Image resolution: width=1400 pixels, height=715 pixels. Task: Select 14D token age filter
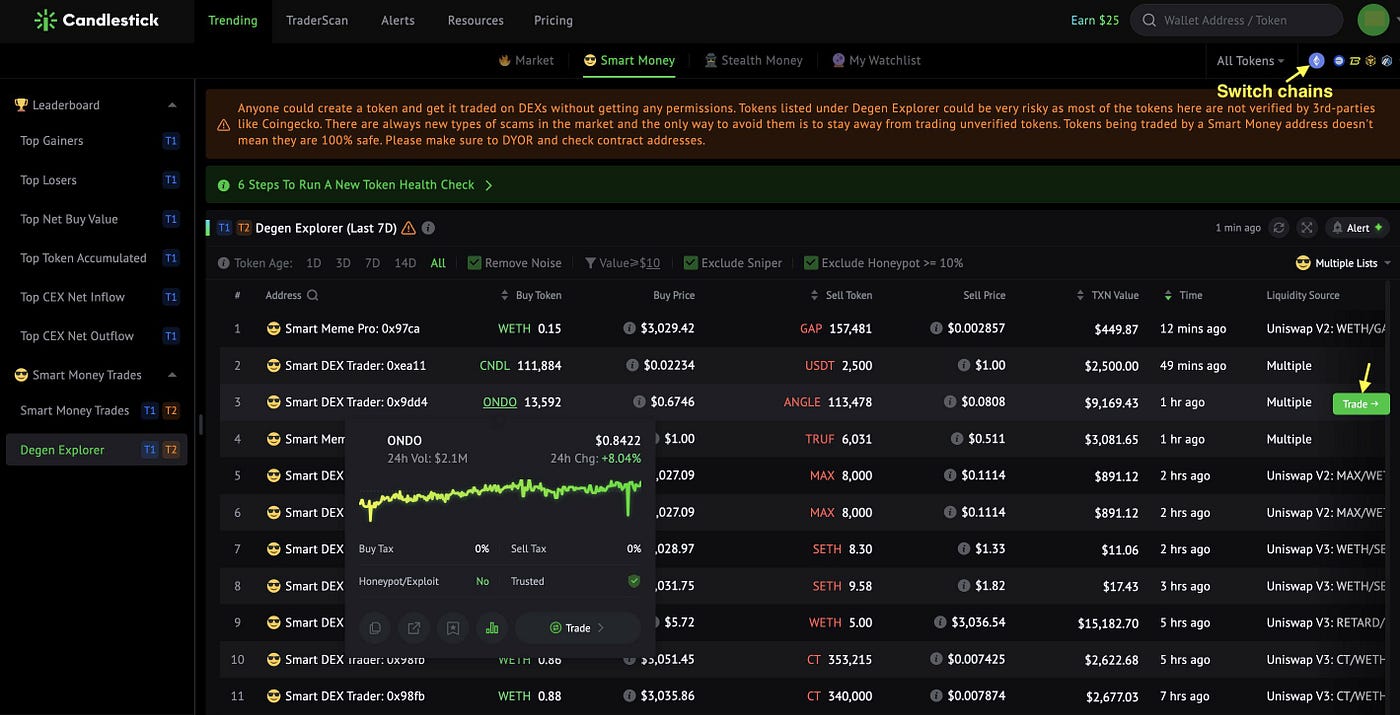tap(405, 263)
